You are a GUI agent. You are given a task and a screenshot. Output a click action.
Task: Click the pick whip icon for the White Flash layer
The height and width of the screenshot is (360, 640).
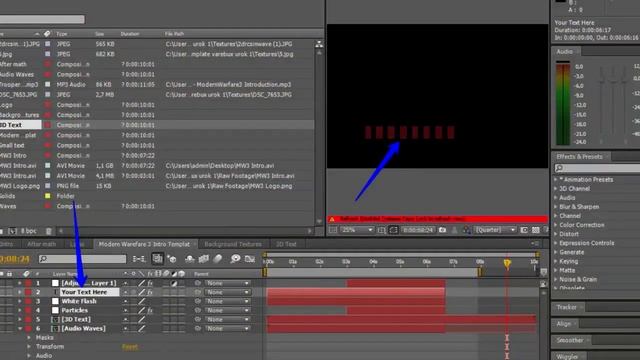pos(198,301)
